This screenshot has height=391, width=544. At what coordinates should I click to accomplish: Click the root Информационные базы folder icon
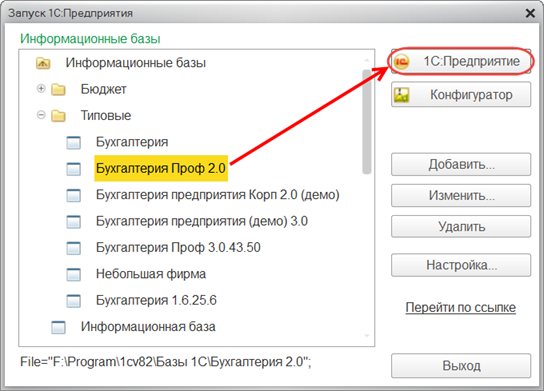tap(43, 63)
